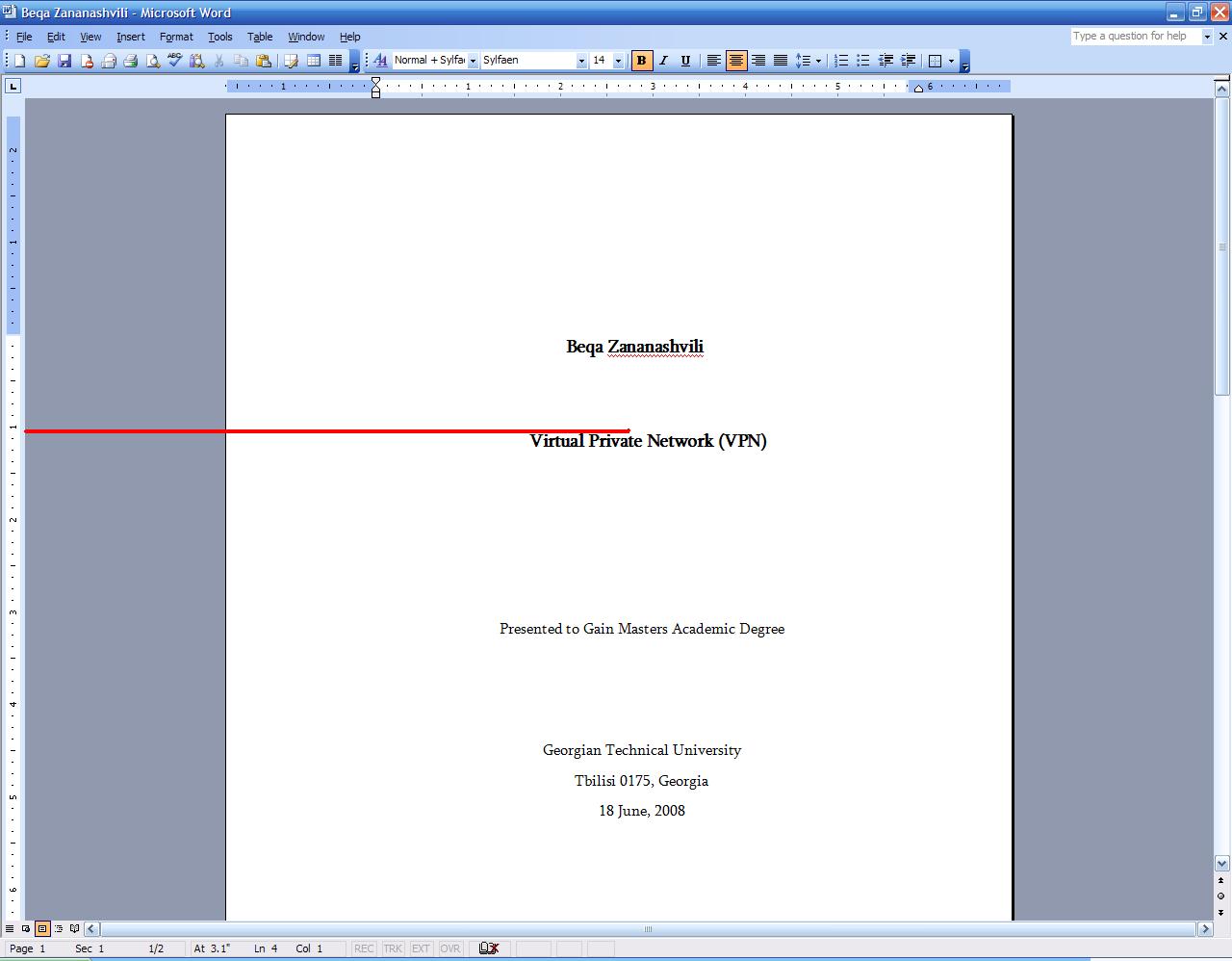
Task: Expand the font size 14 dropdown
Action: click(x=618, y=61)
